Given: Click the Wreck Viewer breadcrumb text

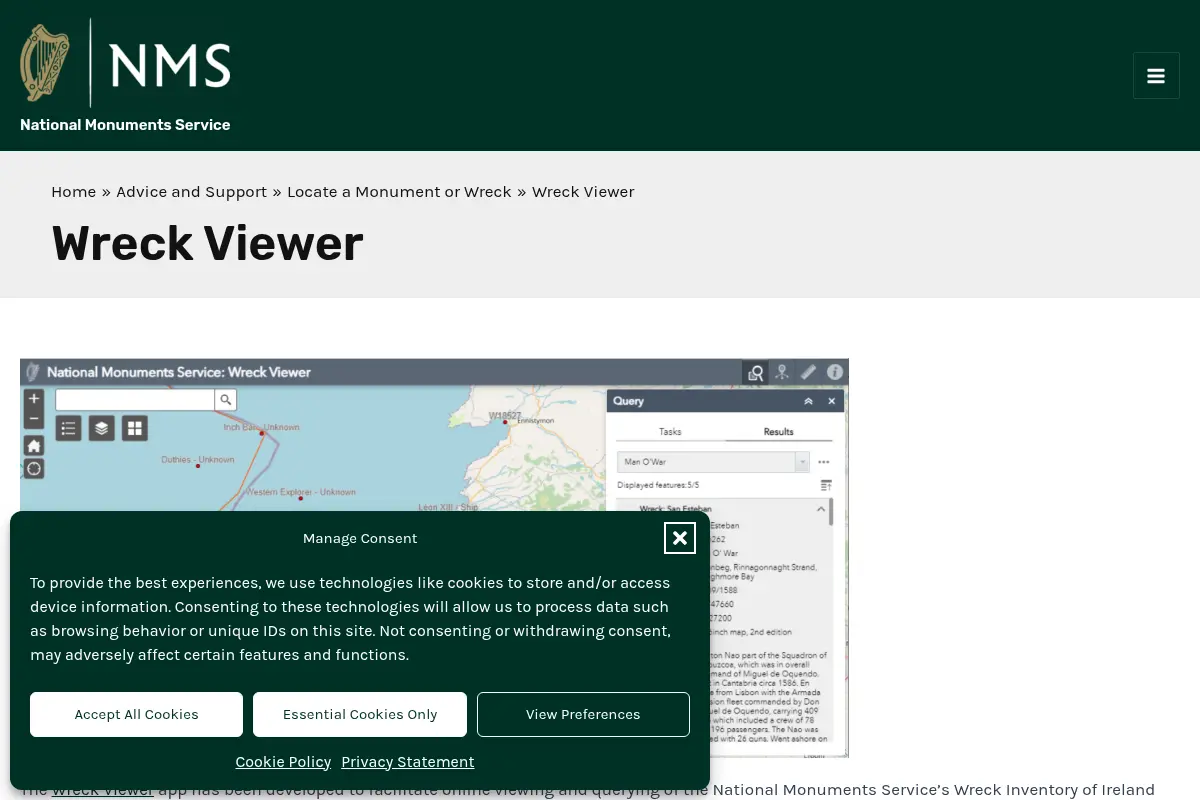Looking at the screenshot, I should [x=583, y=192].
